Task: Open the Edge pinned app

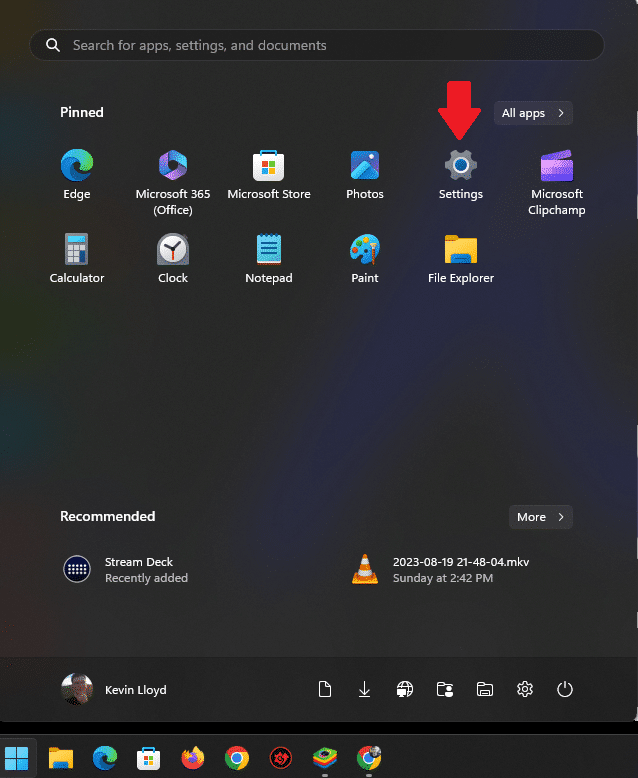Action: coord(77,175)
